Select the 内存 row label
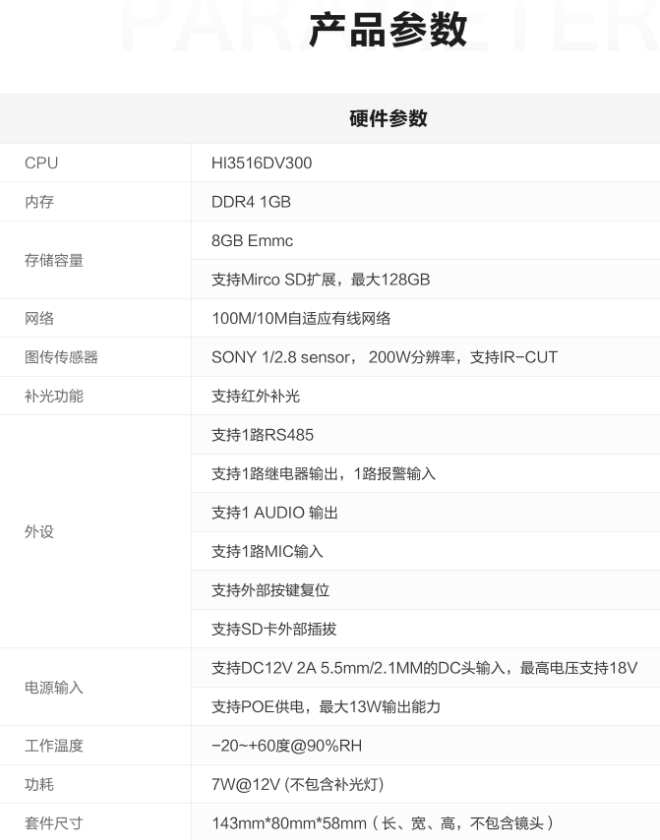Image resolution: width=660 pixels, height=840 pixels. (x=39, y=202)
